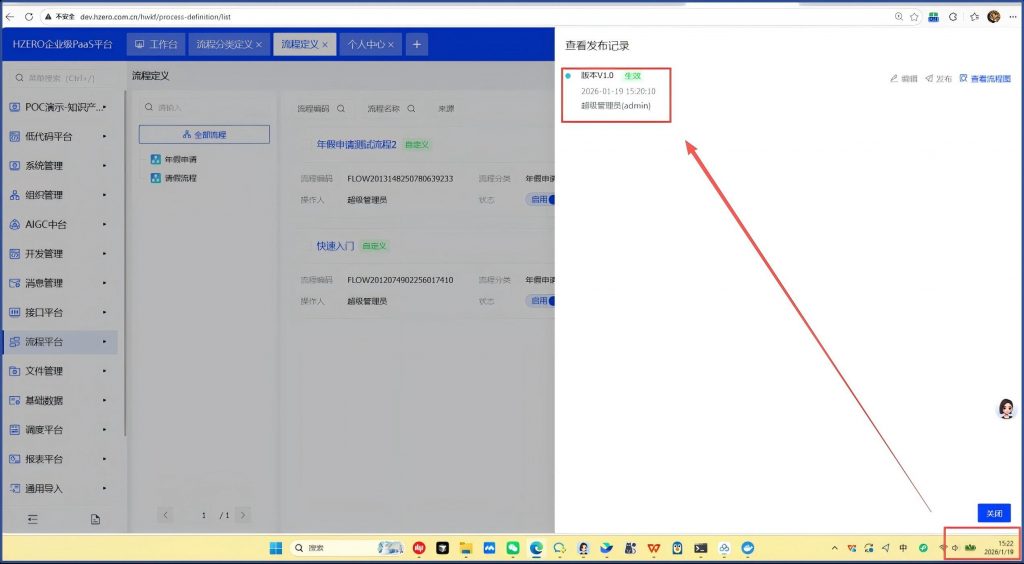
Task: Switch to the 工作台 tab
Action: [156, 44]
